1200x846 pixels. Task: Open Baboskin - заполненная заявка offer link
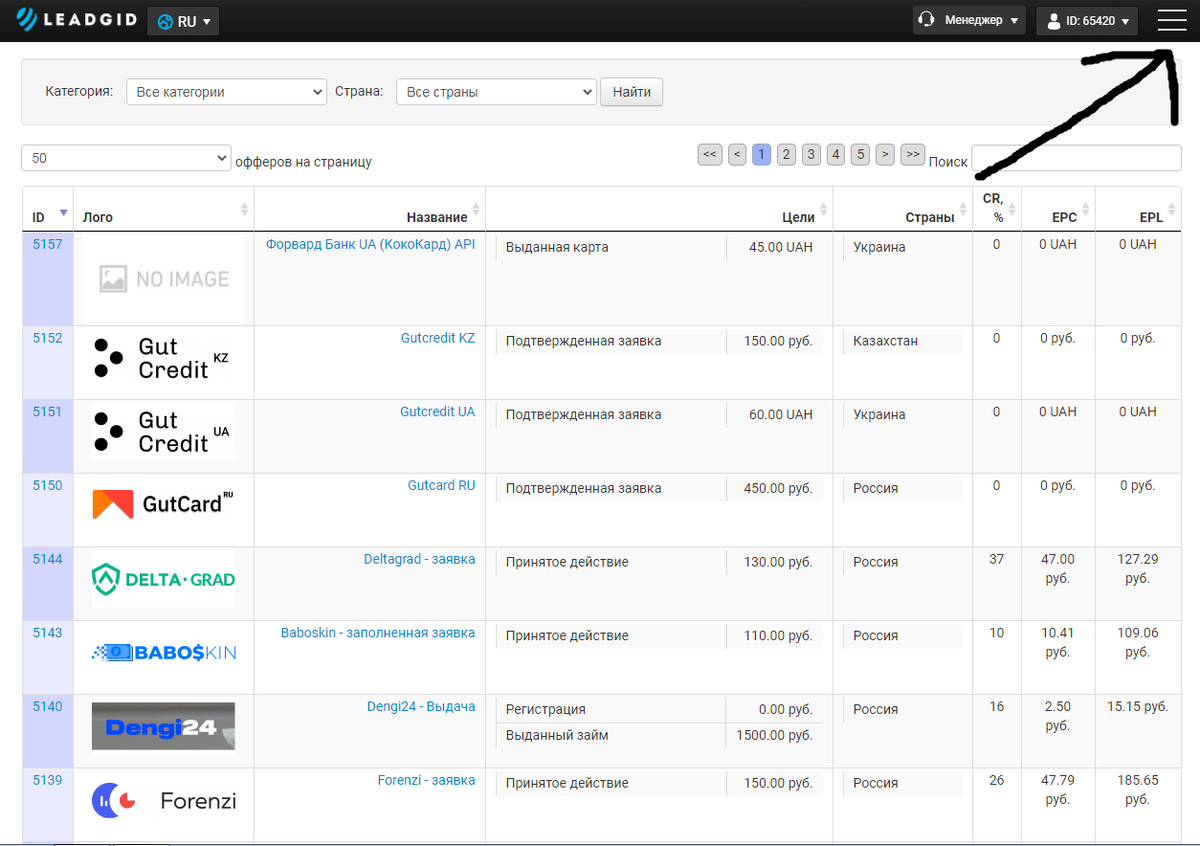click(x=378, y=633)
